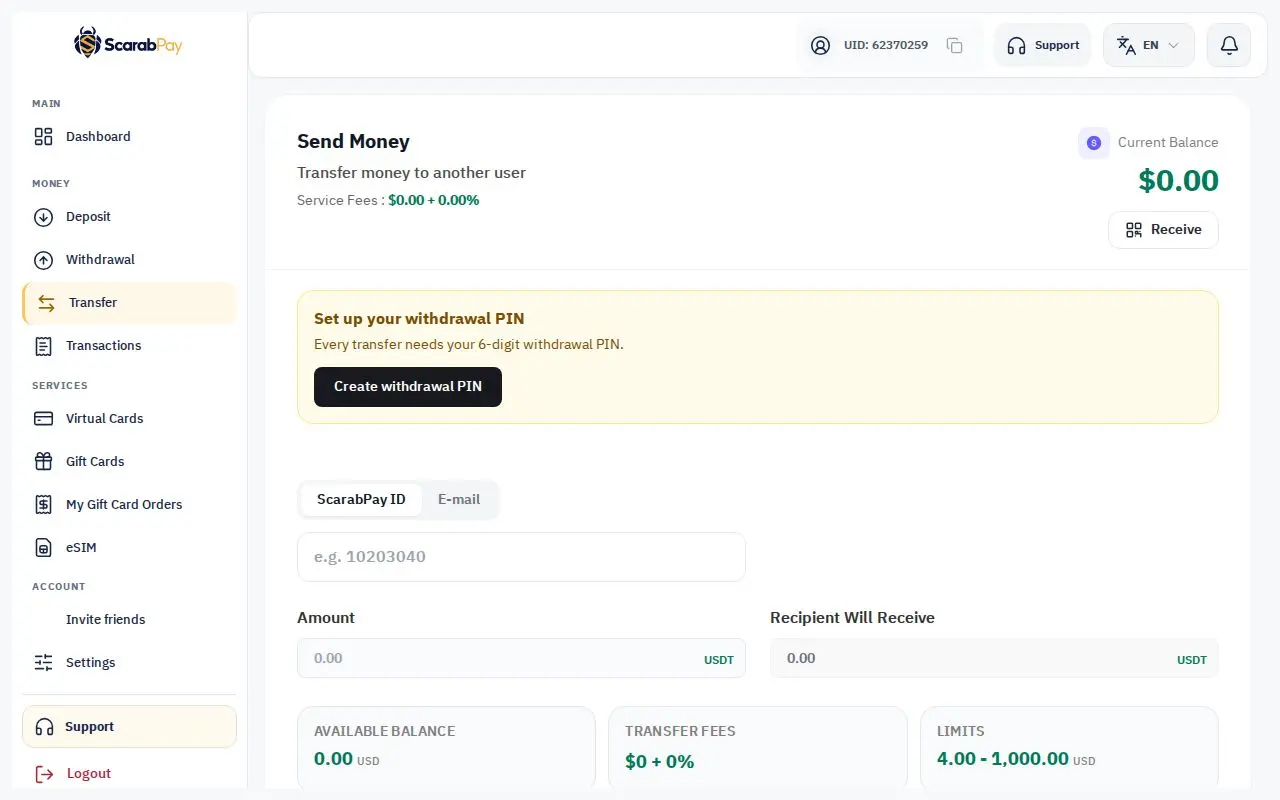The image size is (1280, 800).
Task: Switch to the ScarabPay ID tab
Action: [x=361, y=499]
